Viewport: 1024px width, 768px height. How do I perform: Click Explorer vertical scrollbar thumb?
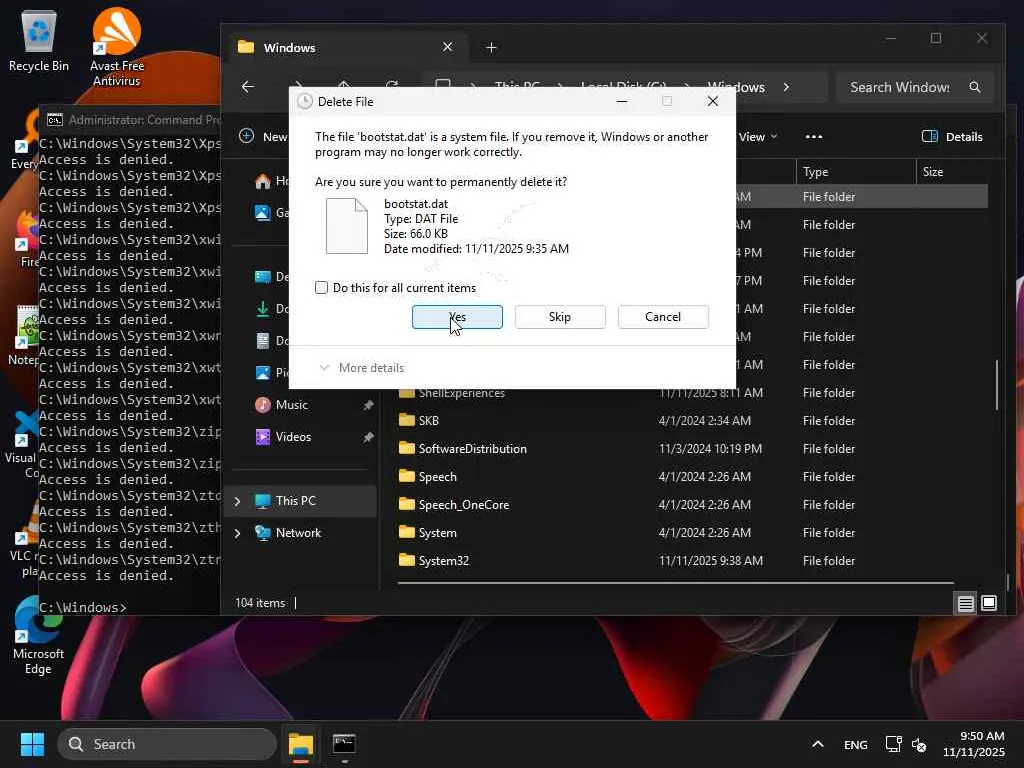pyautogui.click(x=997, y=385)
